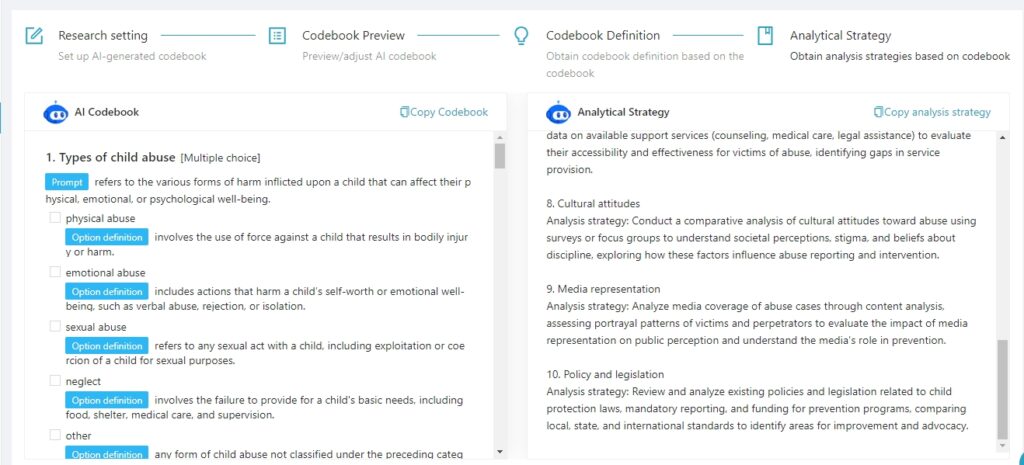Viewport: 1024px width, 465px height.
Task: Click the AI Codebook robot icon
Action: pos(56,112)
